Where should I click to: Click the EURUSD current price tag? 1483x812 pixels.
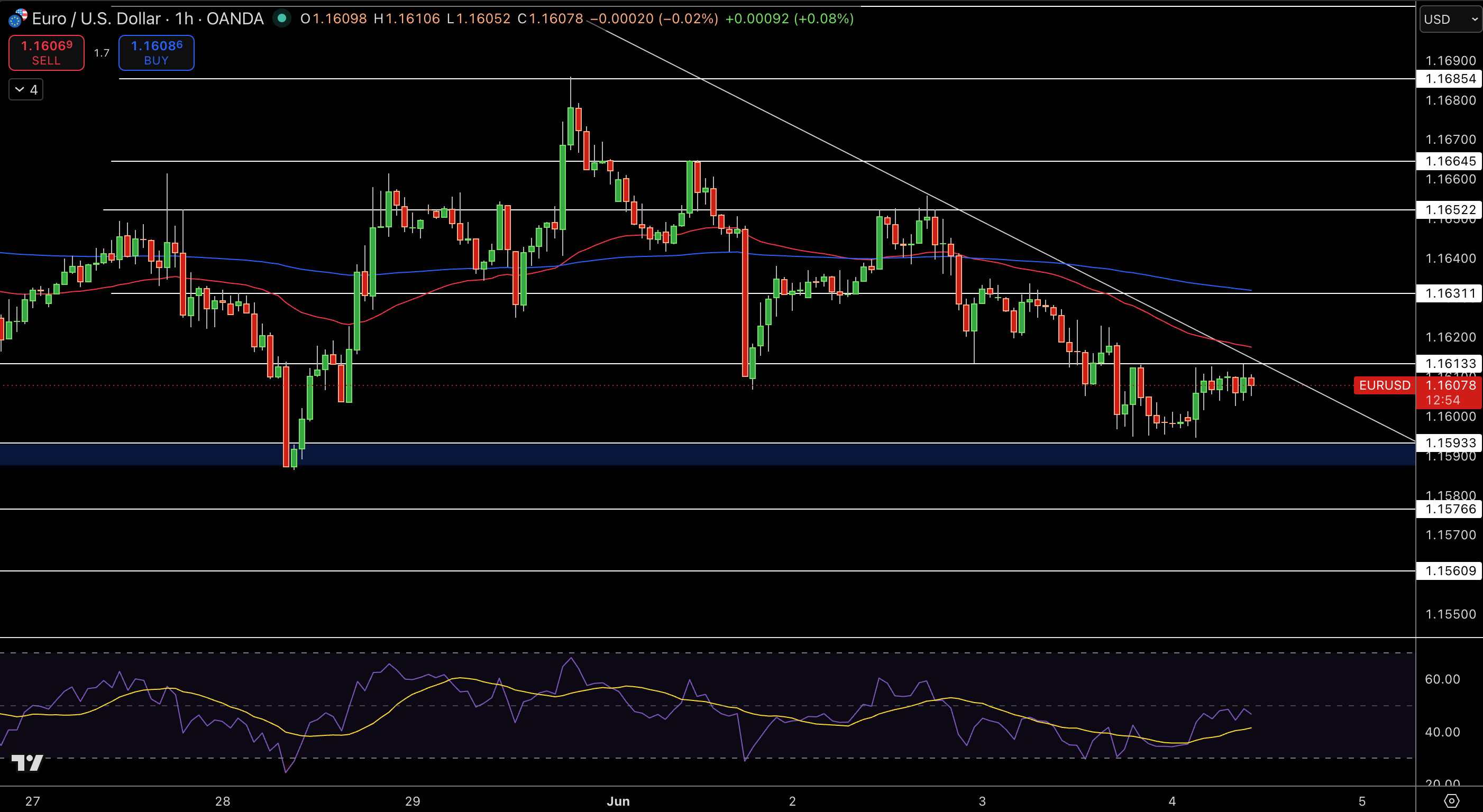click(x=1385, y=385)
